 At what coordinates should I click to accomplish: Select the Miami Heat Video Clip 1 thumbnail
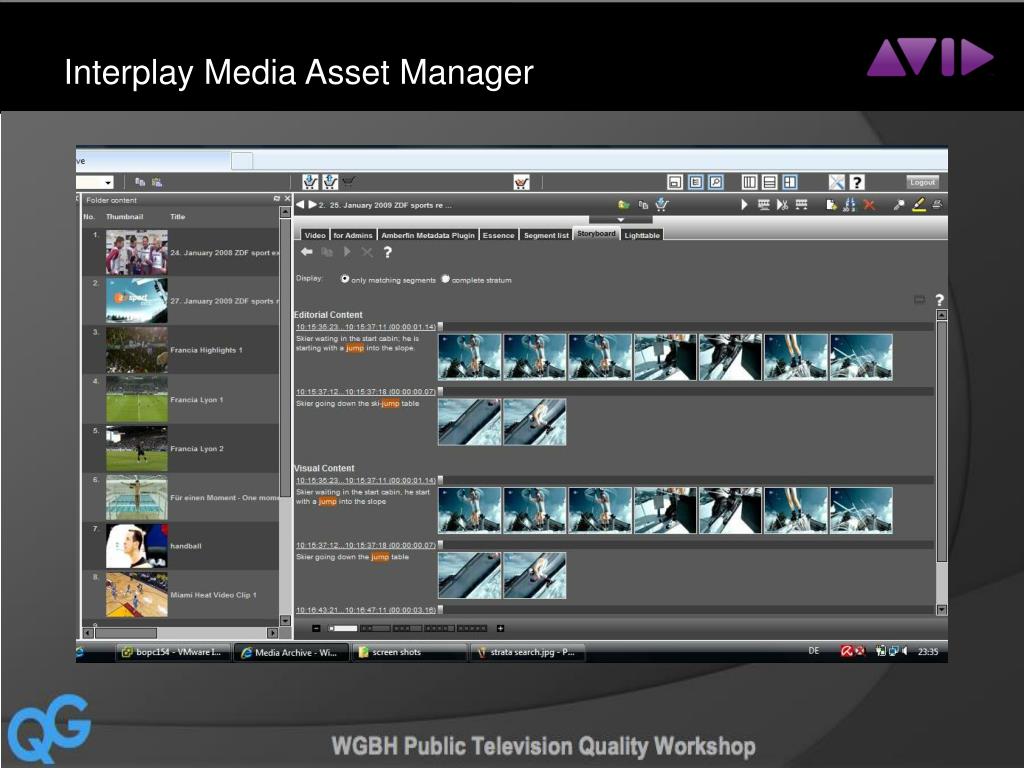point(136,595)
